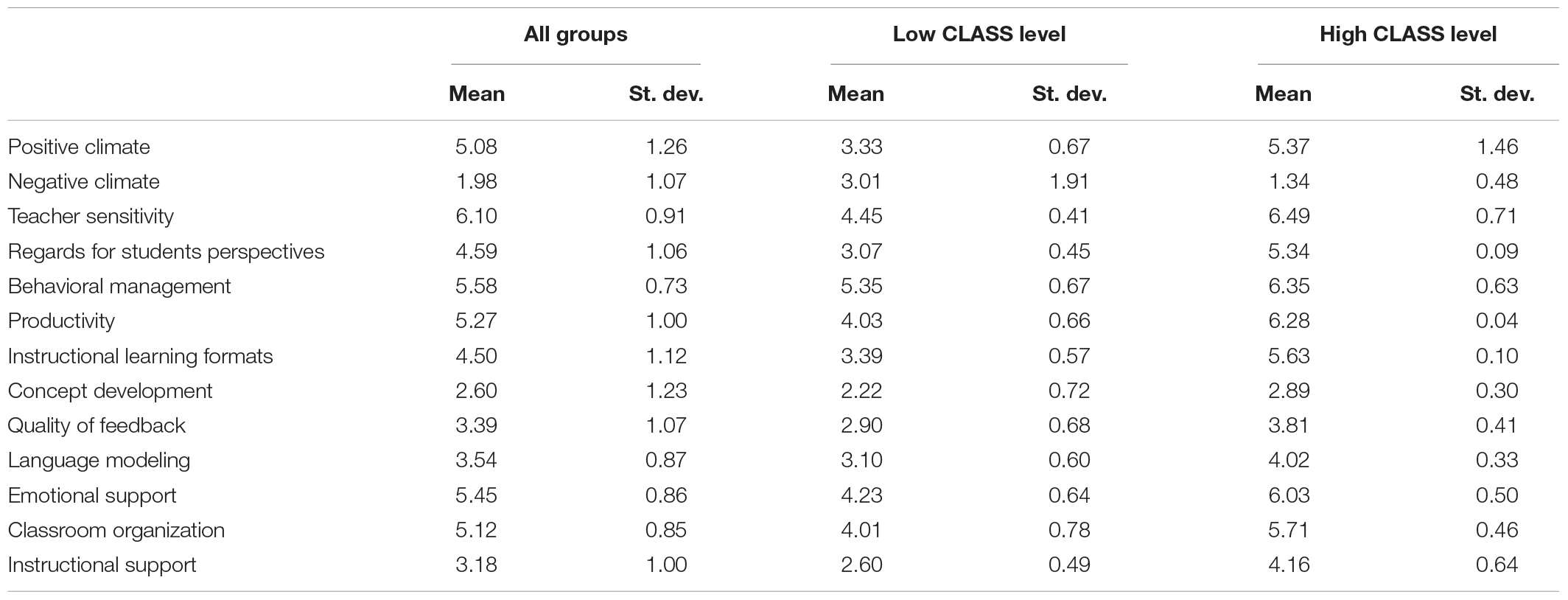1568x600 pixels.
Task: Click the All groups Positive climate mean 5.08
Action: click(476, 147)
